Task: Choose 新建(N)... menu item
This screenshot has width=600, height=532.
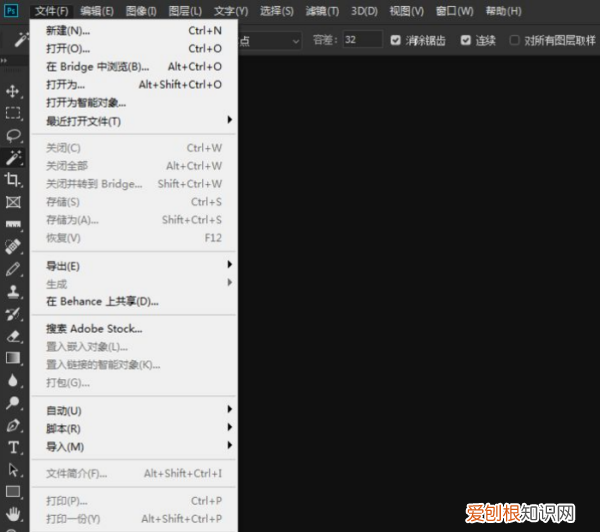Action: pyautogui.click(x=134, y=31)
